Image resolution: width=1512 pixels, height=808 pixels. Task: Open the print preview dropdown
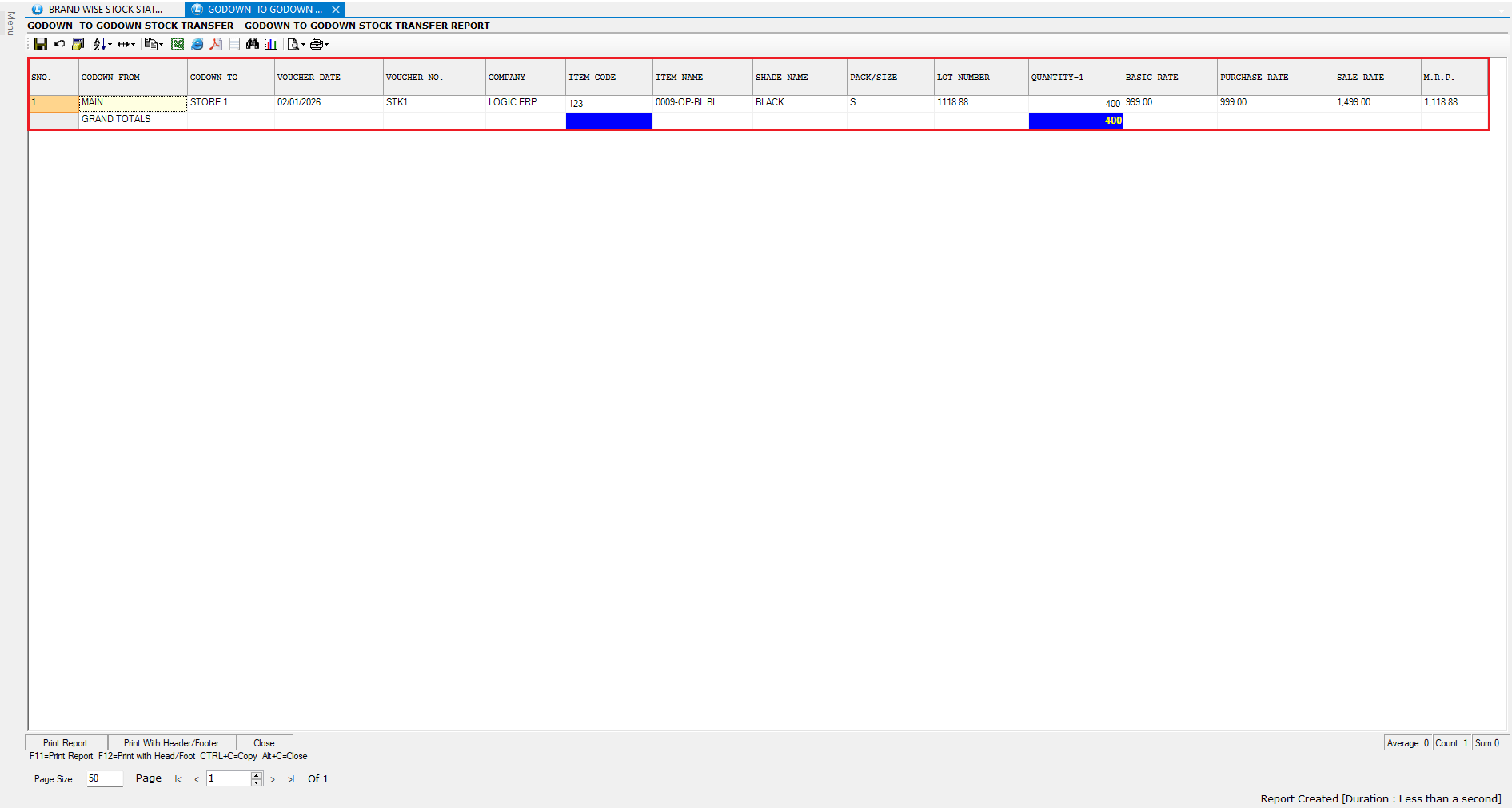[x=303, y=45]
